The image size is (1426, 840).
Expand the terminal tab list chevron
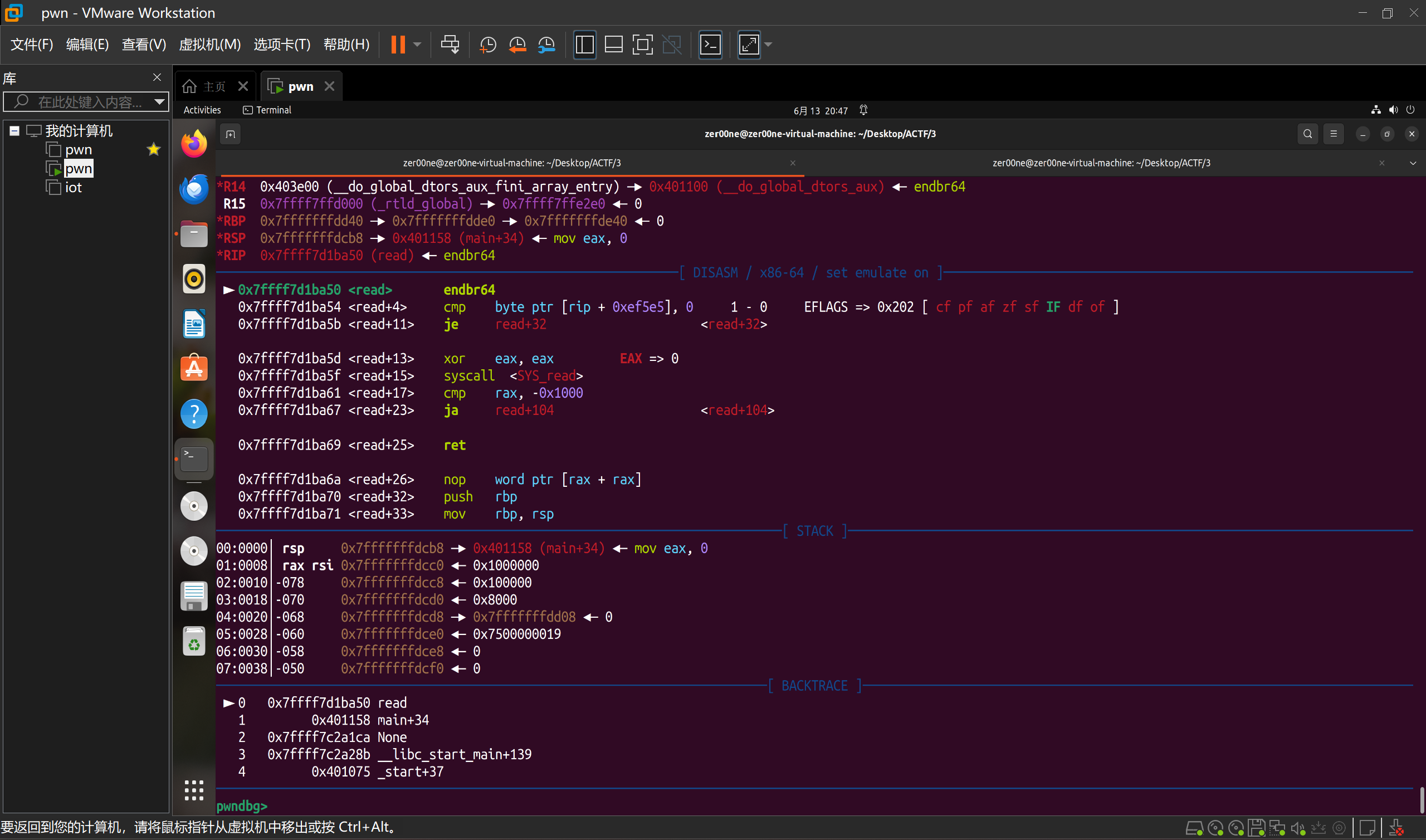(1413, 163)
